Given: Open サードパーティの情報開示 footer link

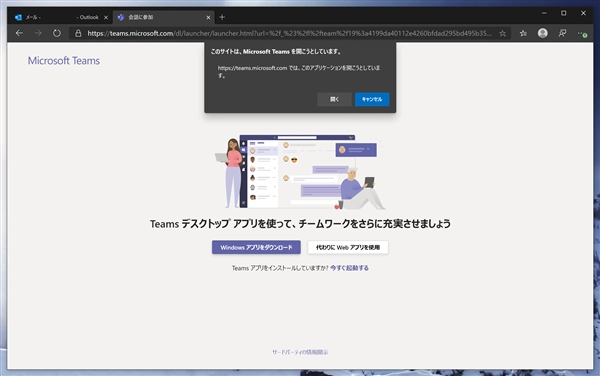Looking at the screenshot, I should coord(300,352).
